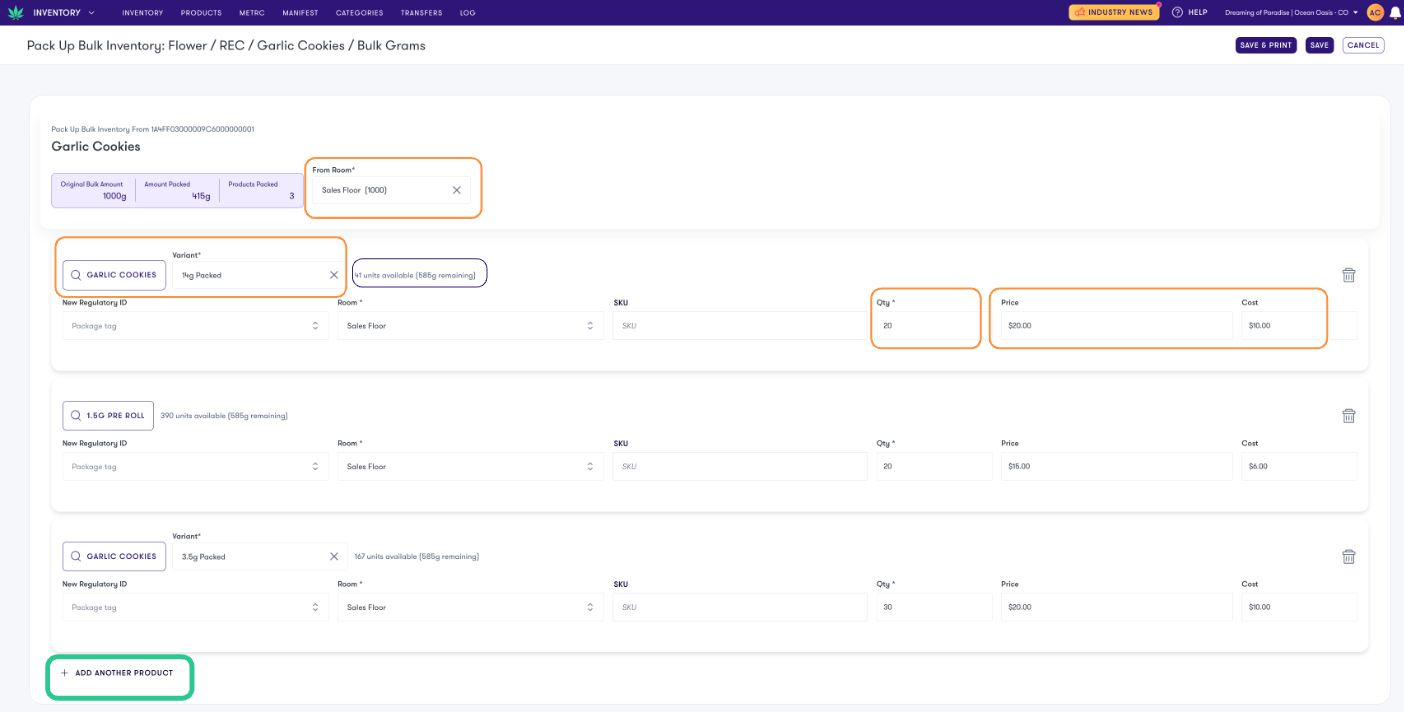Delete the 1.5G Pre Roll product row
Screen dimensions: 1404x712
pyautogui.click(x=1348, y=416)
